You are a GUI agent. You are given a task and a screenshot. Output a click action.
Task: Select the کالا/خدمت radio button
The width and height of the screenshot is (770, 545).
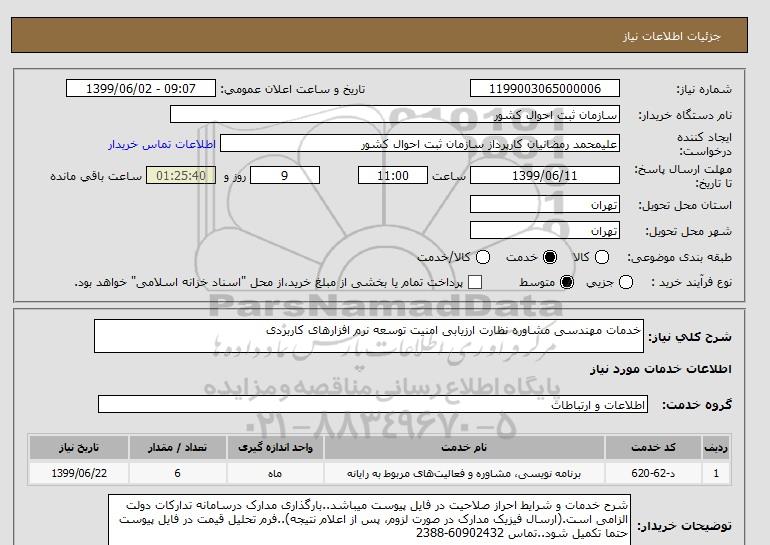click(483, 257)
